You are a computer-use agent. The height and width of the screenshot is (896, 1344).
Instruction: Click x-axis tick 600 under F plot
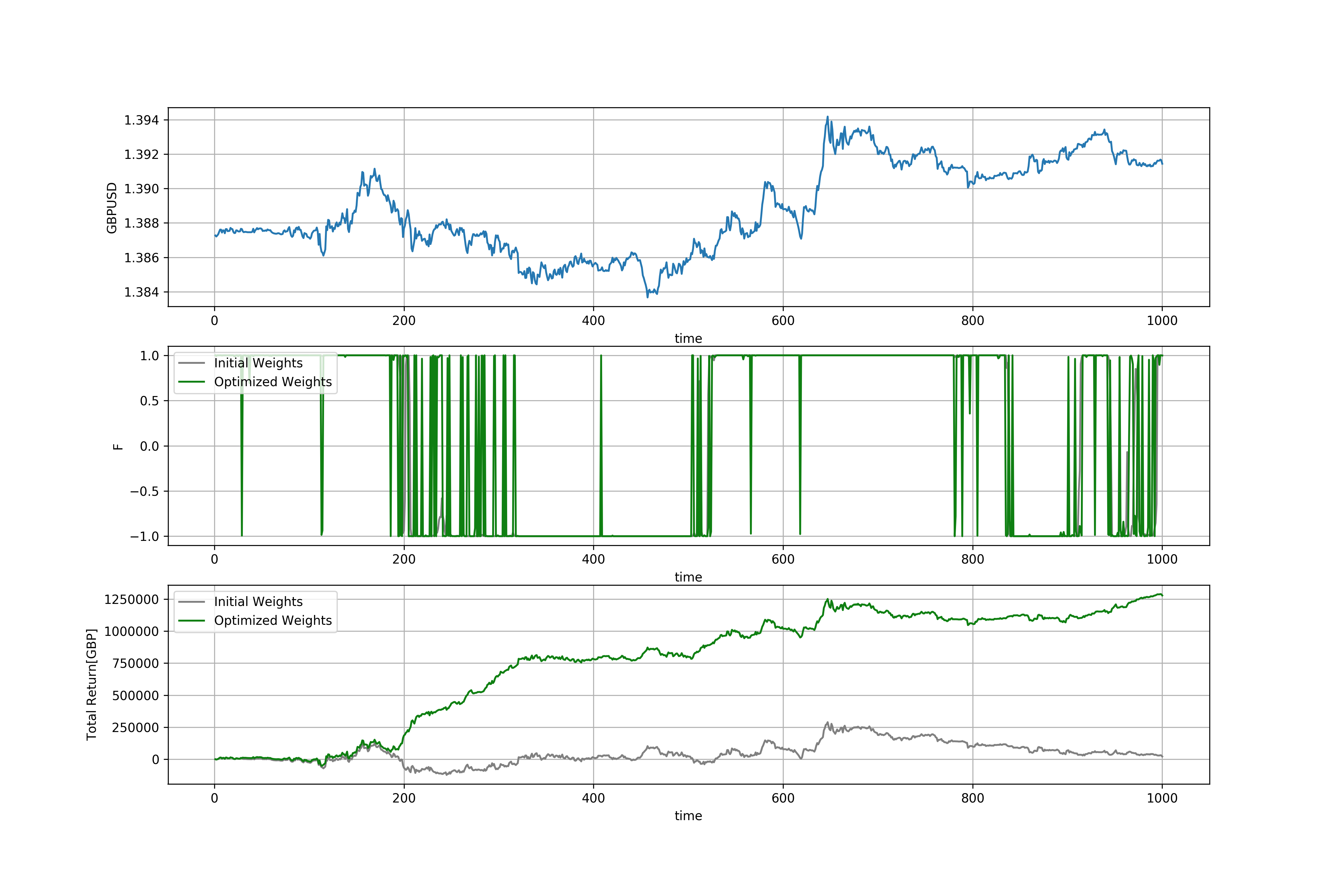783,559
